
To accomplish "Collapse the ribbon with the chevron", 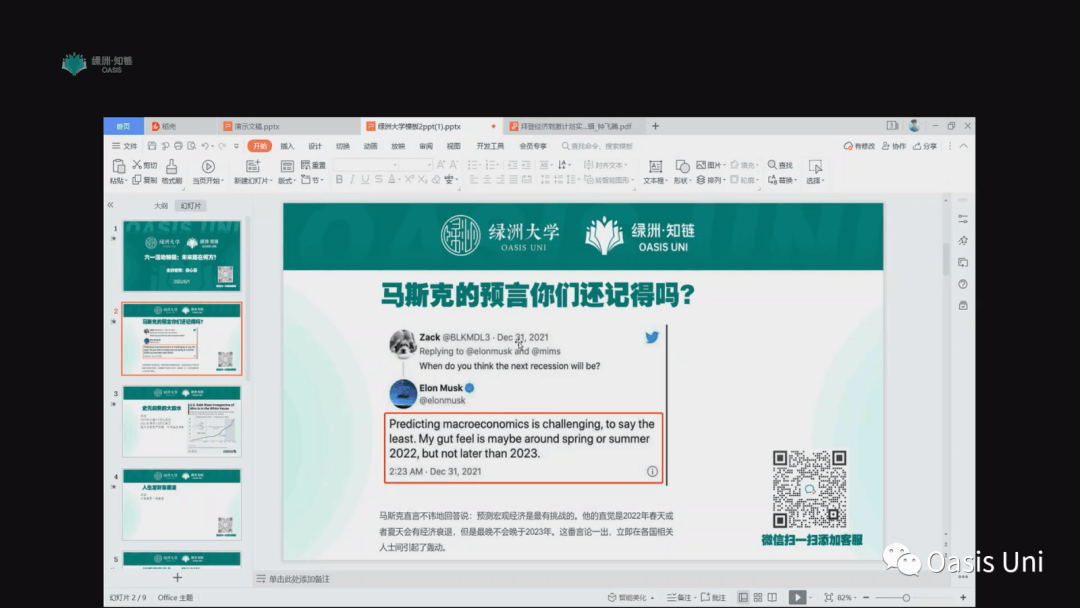I will (964, 146).
